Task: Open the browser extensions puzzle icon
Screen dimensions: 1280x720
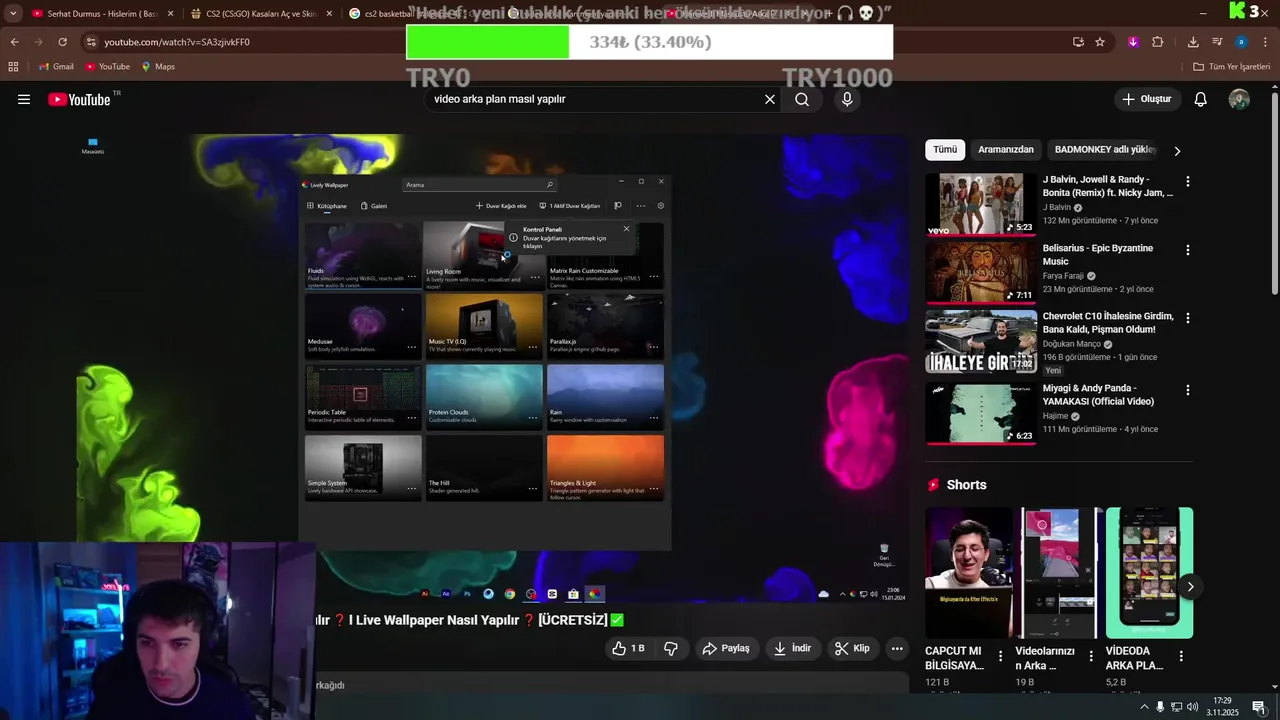Action: coord(1158,42)
